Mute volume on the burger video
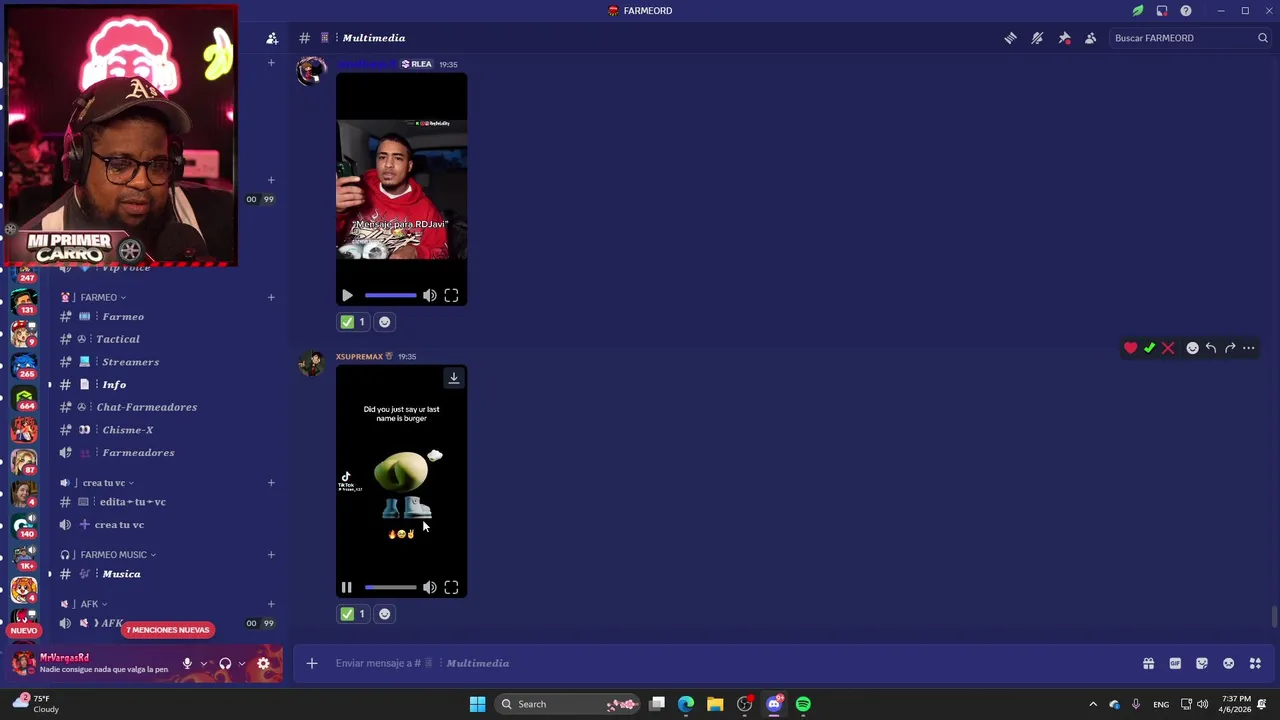This screenshot has width=1280, height=720. coord(430,588)
